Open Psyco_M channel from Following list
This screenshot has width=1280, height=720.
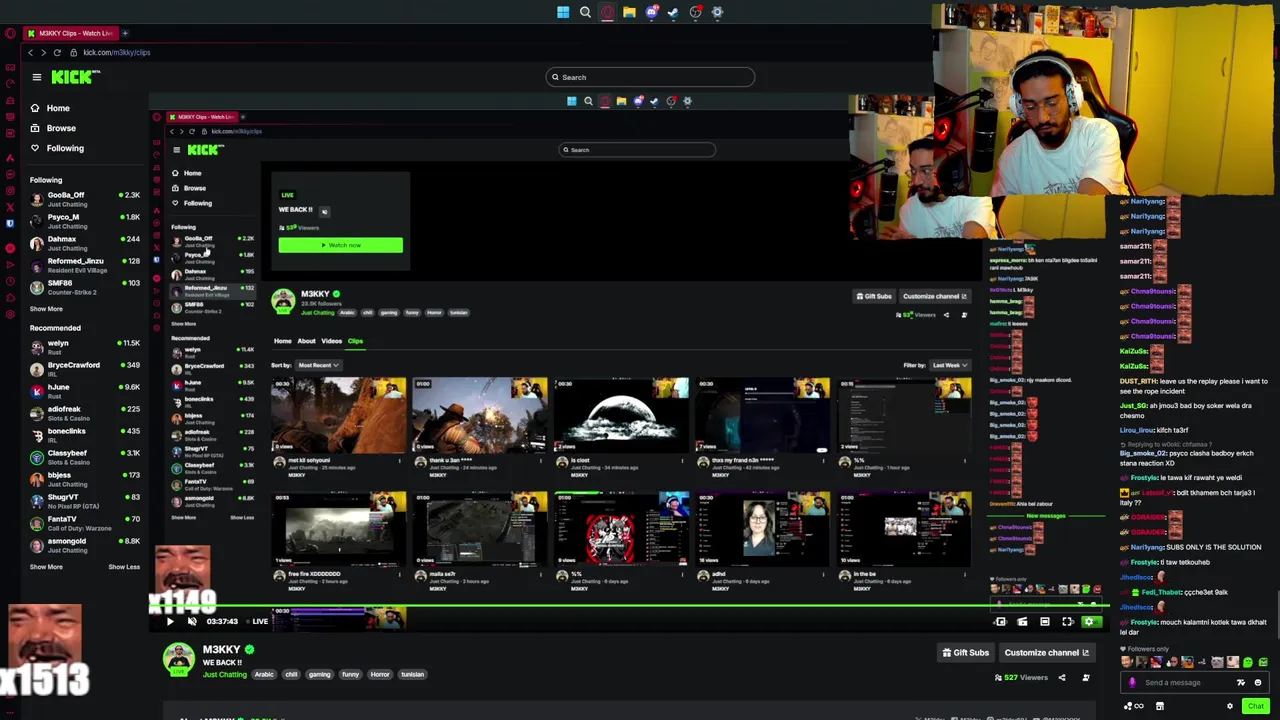(x=85, y=221)
